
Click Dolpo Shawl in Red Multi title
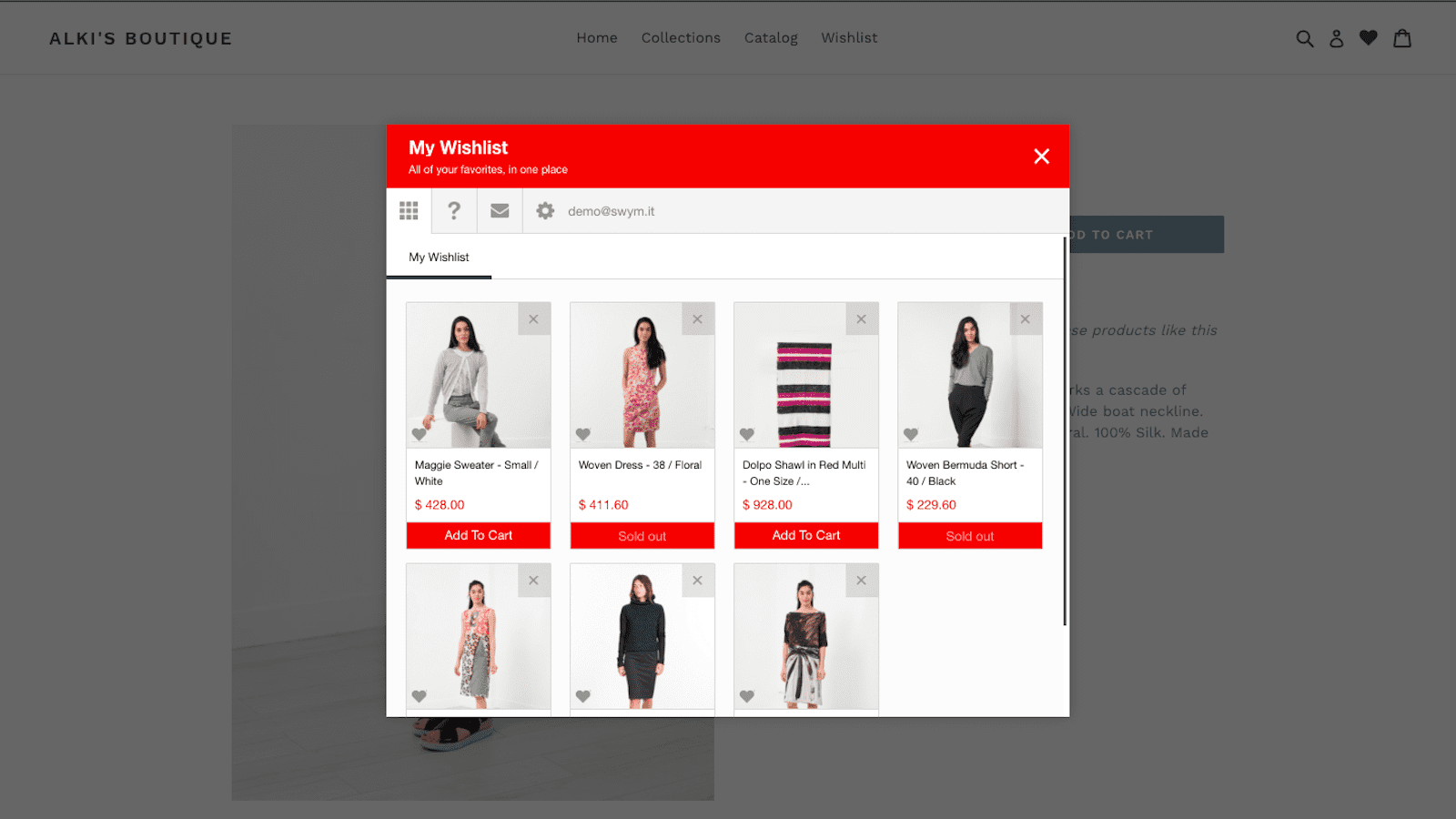[804, 473]
